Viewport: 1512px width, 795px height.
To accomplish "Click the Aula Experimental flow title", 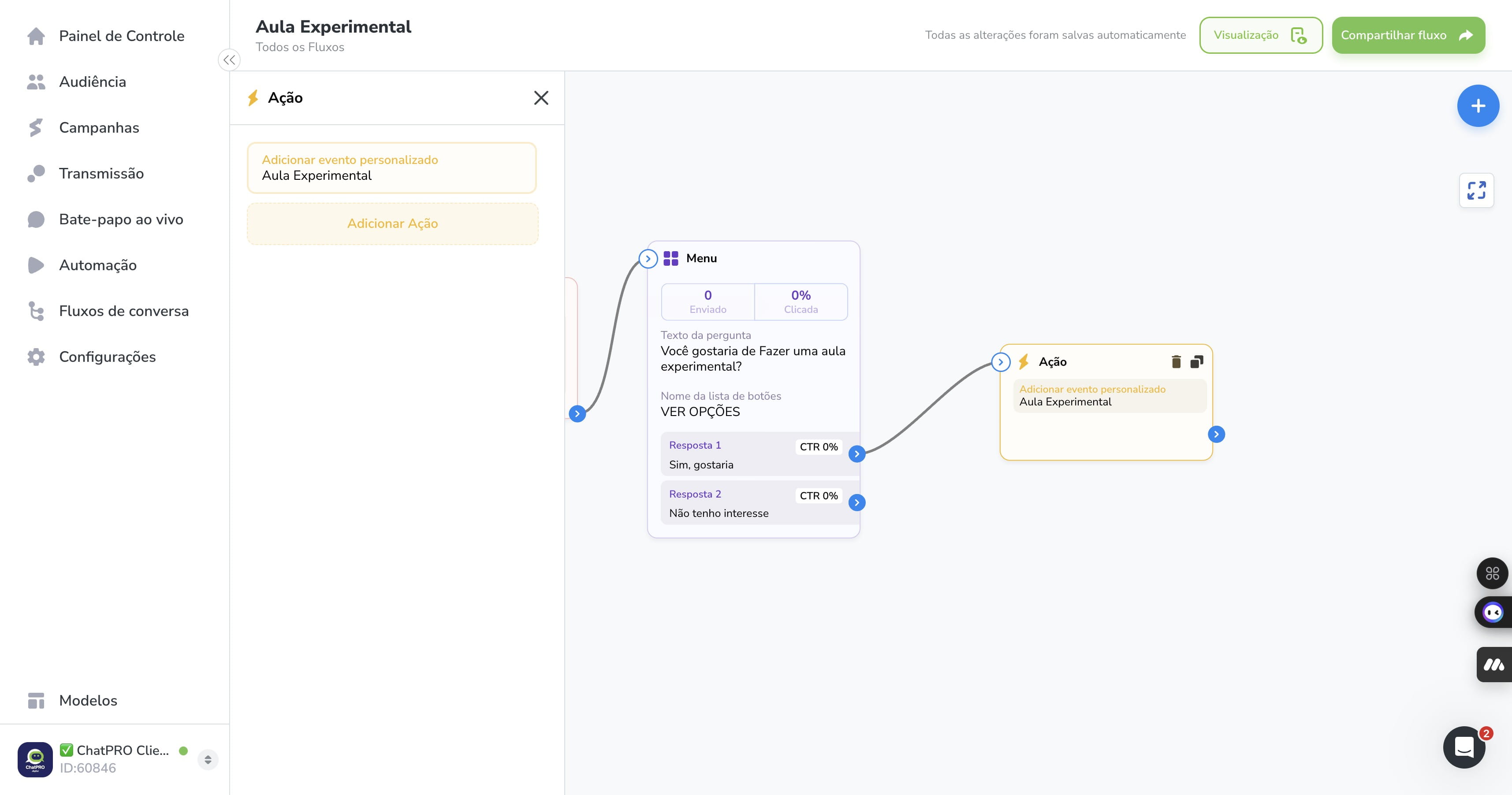I will [x=333, y=27].
